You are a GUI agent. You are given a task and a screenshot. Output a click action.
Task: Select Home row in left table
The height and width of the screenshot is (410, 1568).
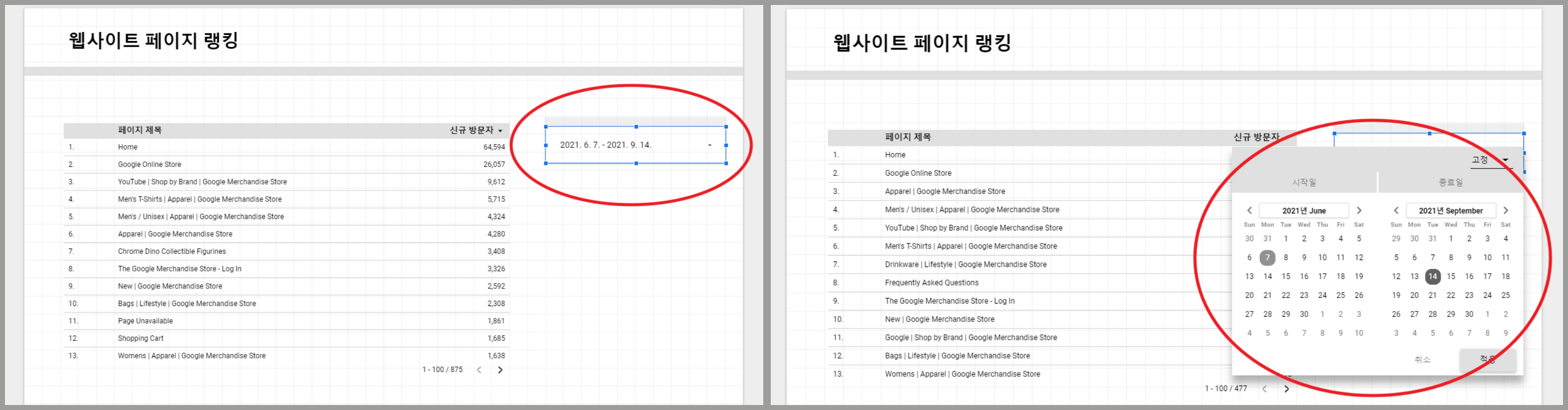pyautogui.click(x=286, y=147)
